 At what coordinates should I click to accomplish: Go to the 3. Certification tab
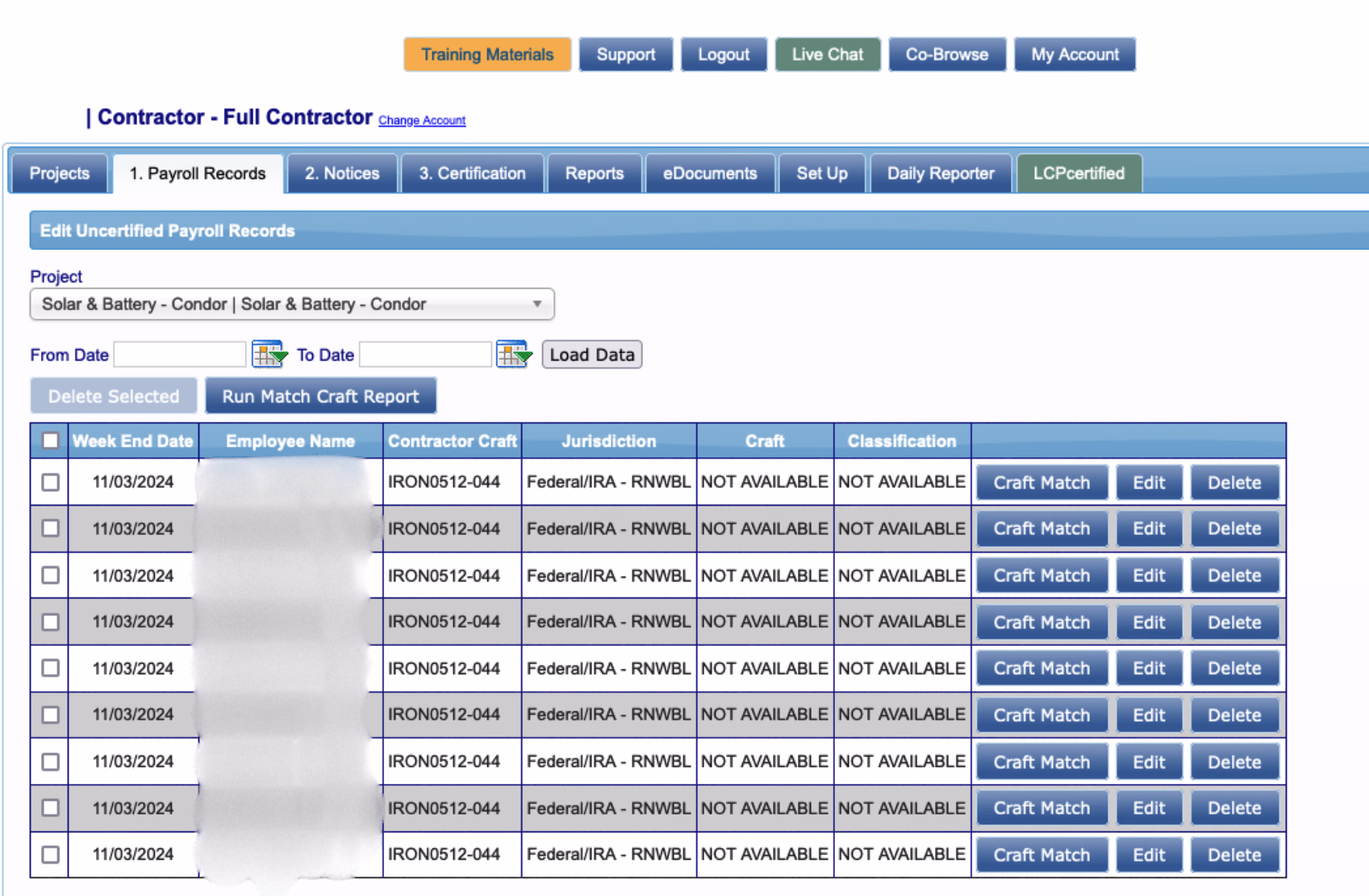click(472, 173)
